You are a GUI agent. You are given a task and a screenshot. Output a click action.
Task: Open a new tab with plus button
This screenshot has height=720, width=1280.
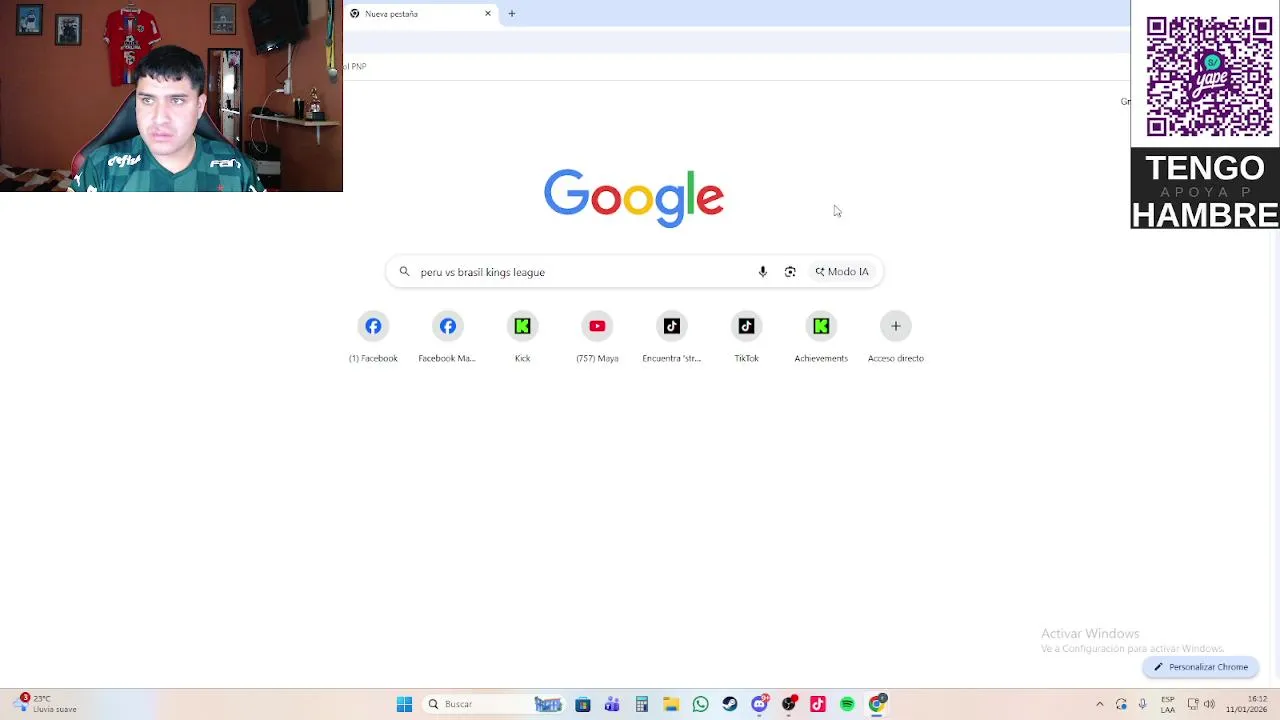tap(511, 14)
